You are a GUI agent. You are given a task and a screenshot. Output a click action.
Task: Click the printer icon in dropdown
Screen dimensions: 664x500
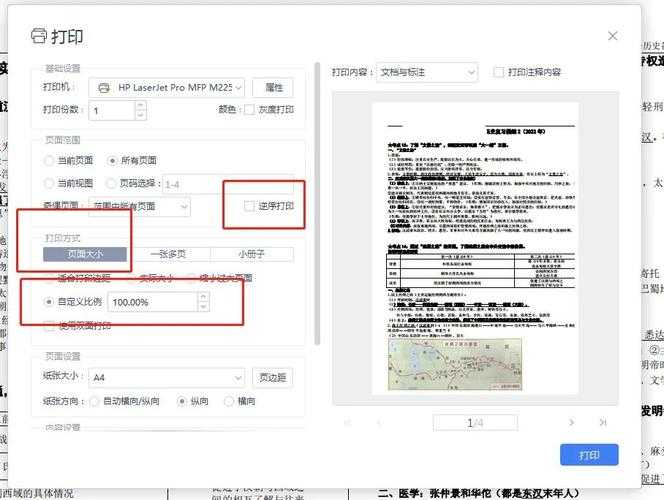tap(104, 88)
